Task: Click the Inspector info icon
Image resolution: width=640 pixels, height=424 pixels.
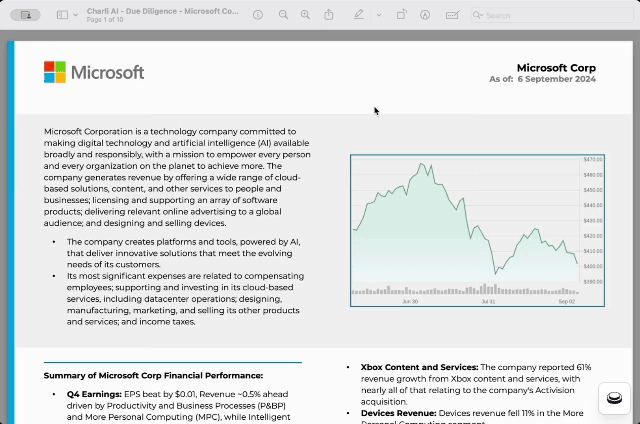Action: click(x=258, y=15)
